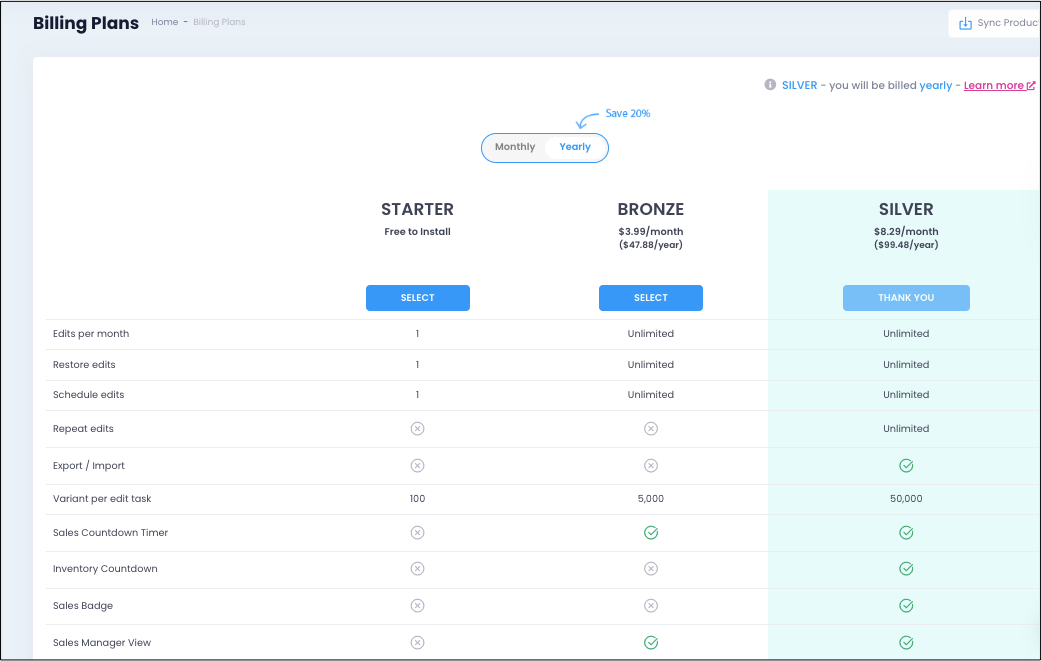
Task: Switch billing toggle to Monthly
Action: (515, 147)
